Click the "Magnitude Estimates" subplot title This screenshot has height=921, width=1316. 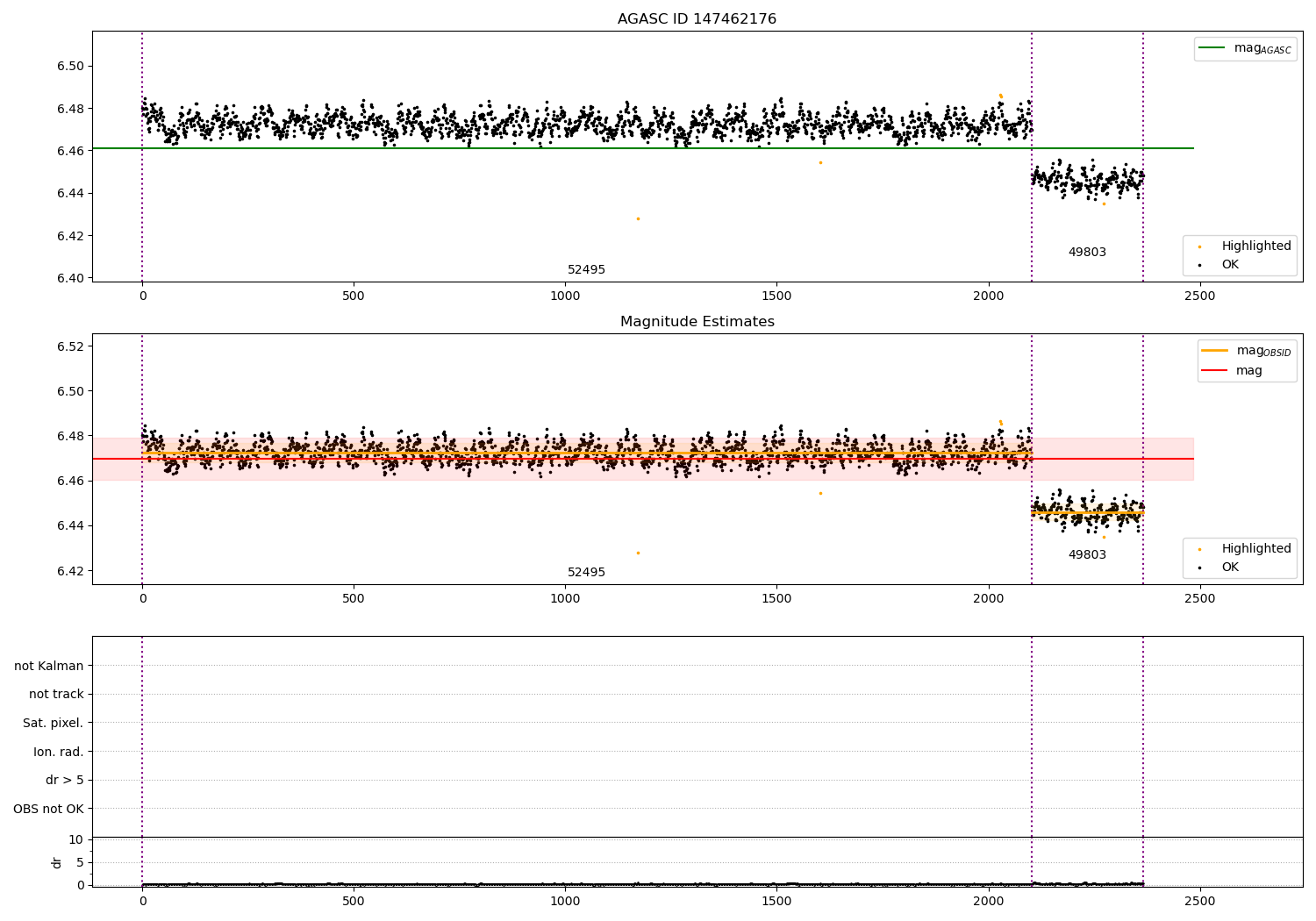click(x=697, y=322)
